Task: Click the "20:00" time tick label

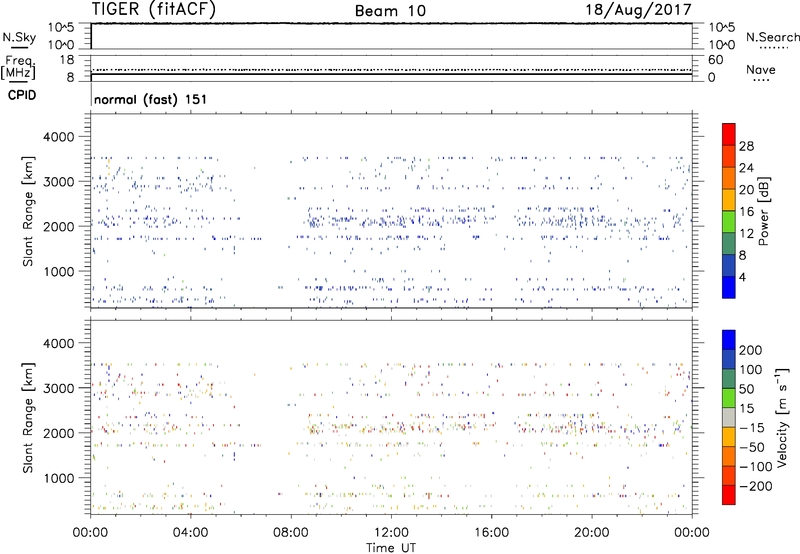Action: pos(592,533)
